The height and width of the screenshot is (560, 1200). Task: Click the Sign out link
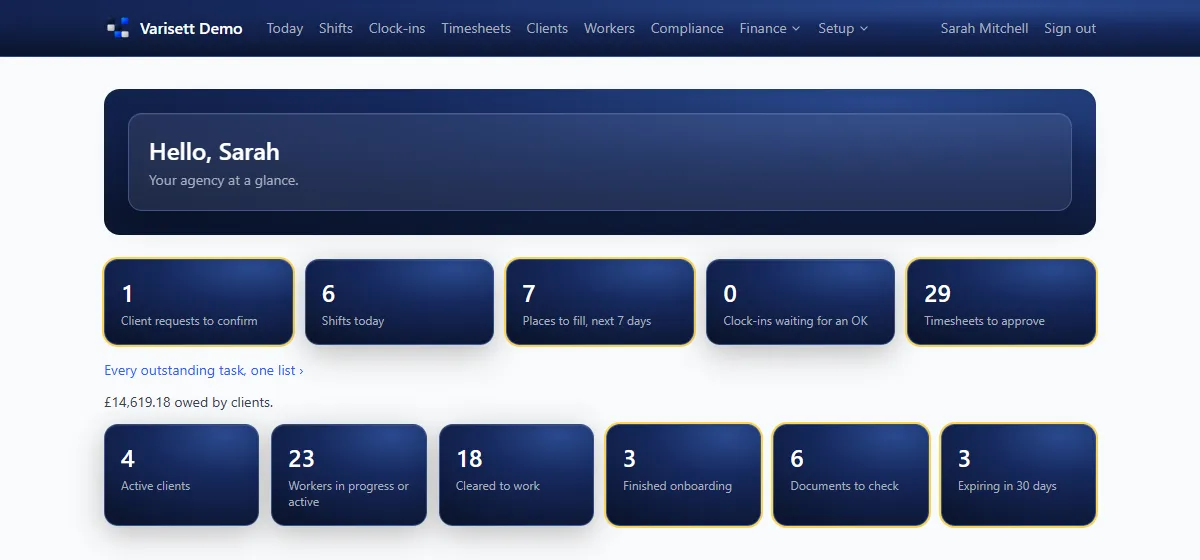[x=1070, y=28]
